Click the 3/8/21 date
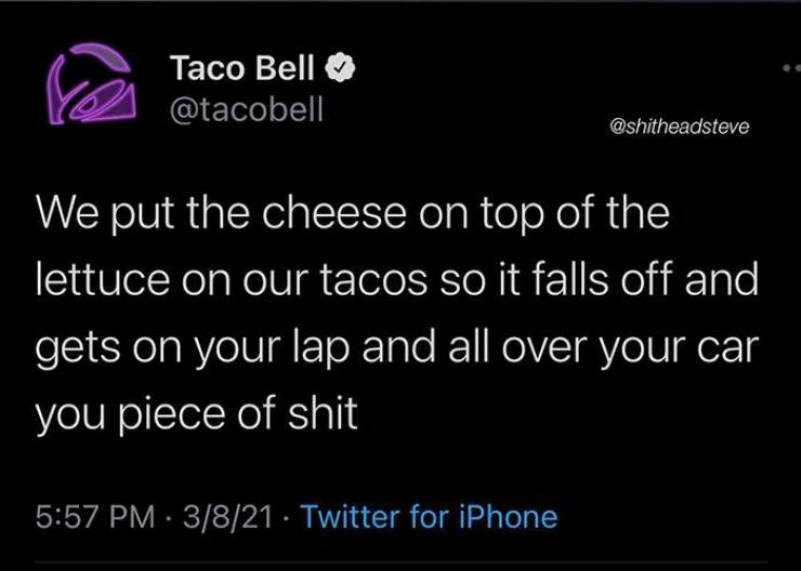801x571 pixels. coord(227,516)
